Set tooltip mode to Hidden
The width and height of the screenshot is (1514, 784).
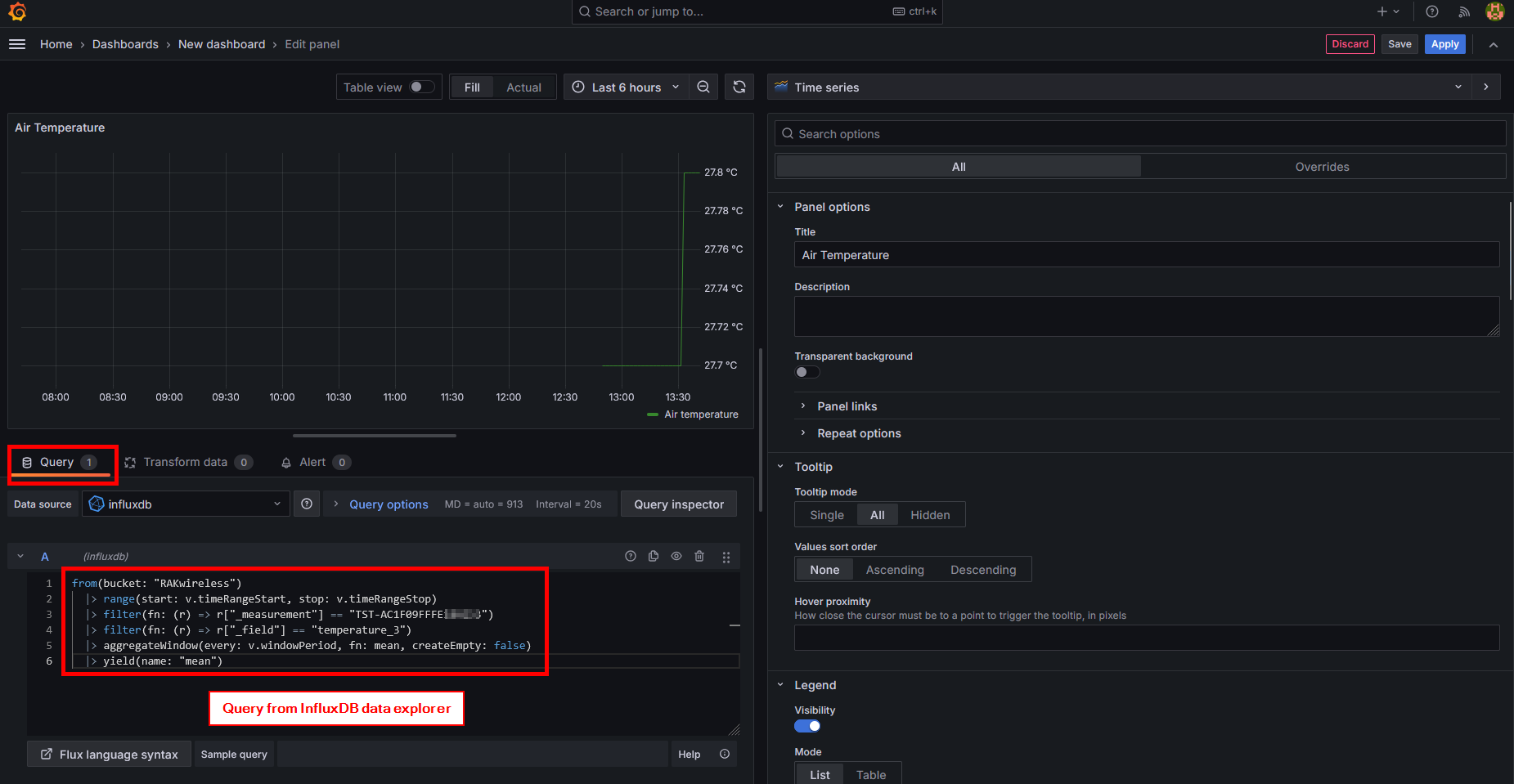click(x=930, y=515)
